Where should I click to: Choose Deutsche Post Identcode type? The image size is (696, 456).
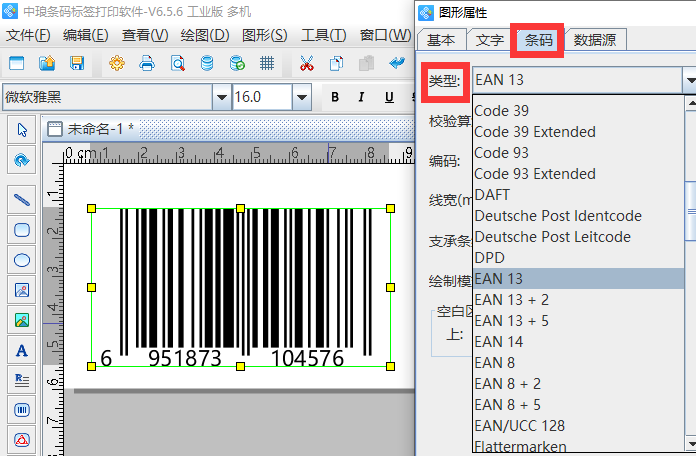(578, 216)
